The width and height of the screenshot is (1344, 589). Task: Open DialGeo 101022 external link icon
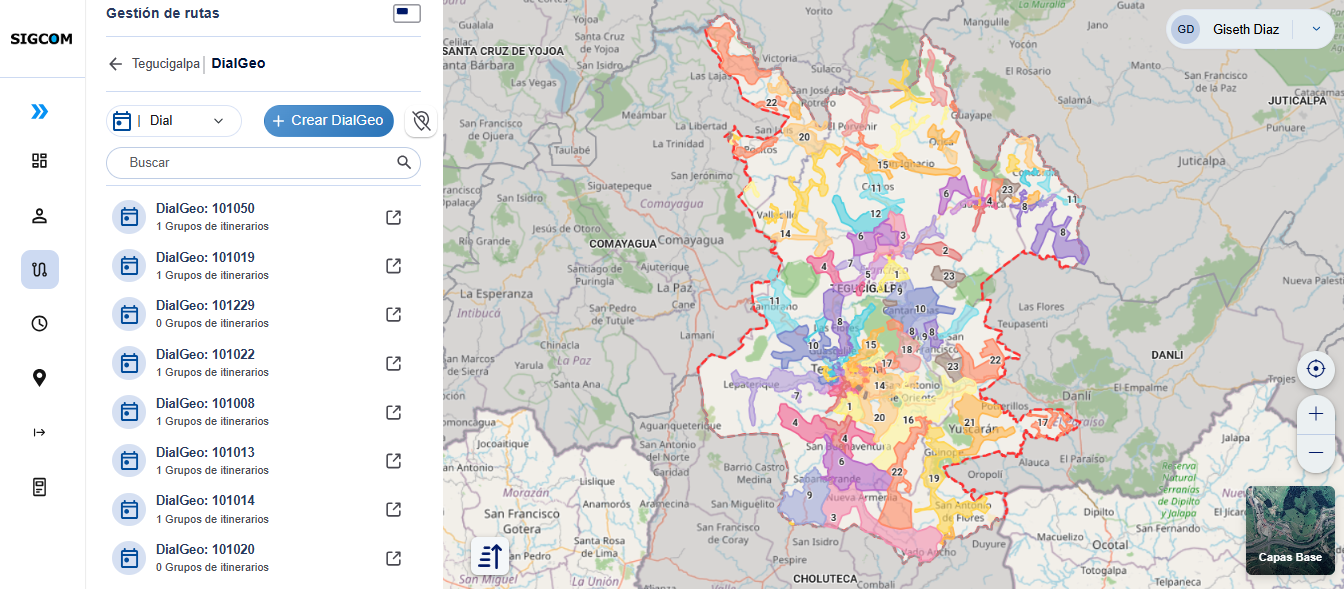pos(394,363)
